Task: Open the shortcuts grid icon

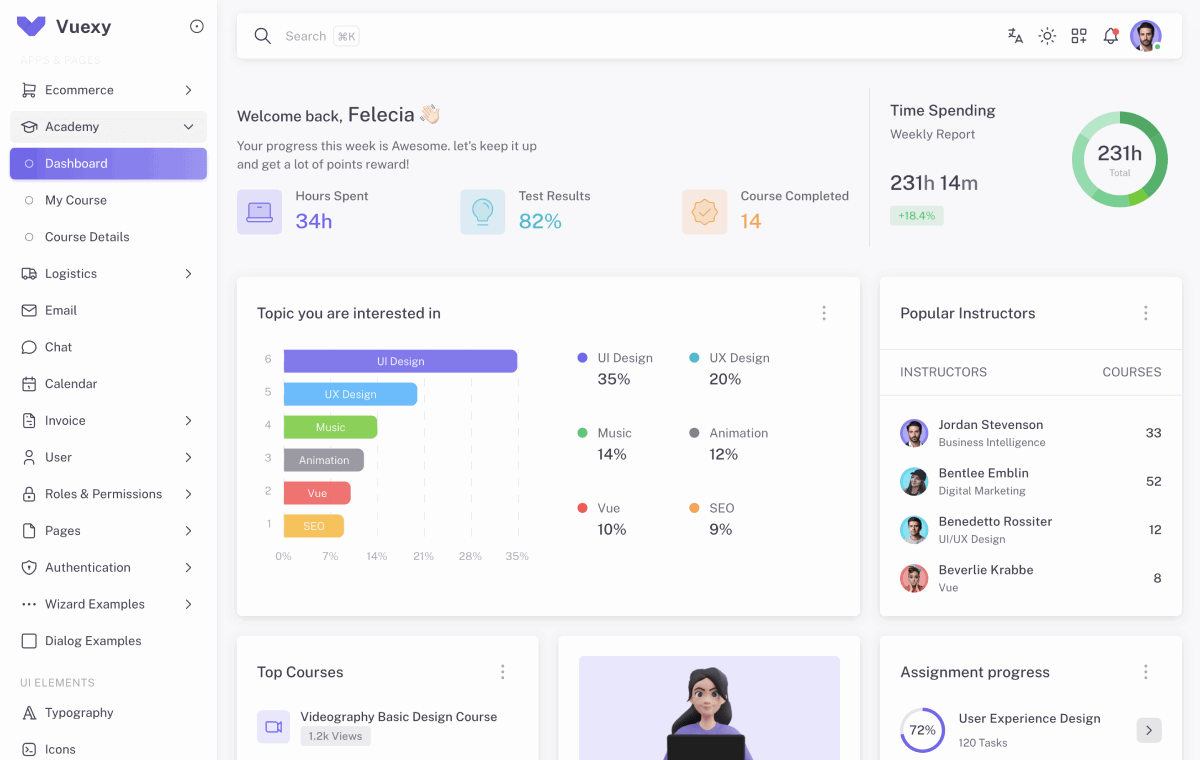Action: point(1078,35)
